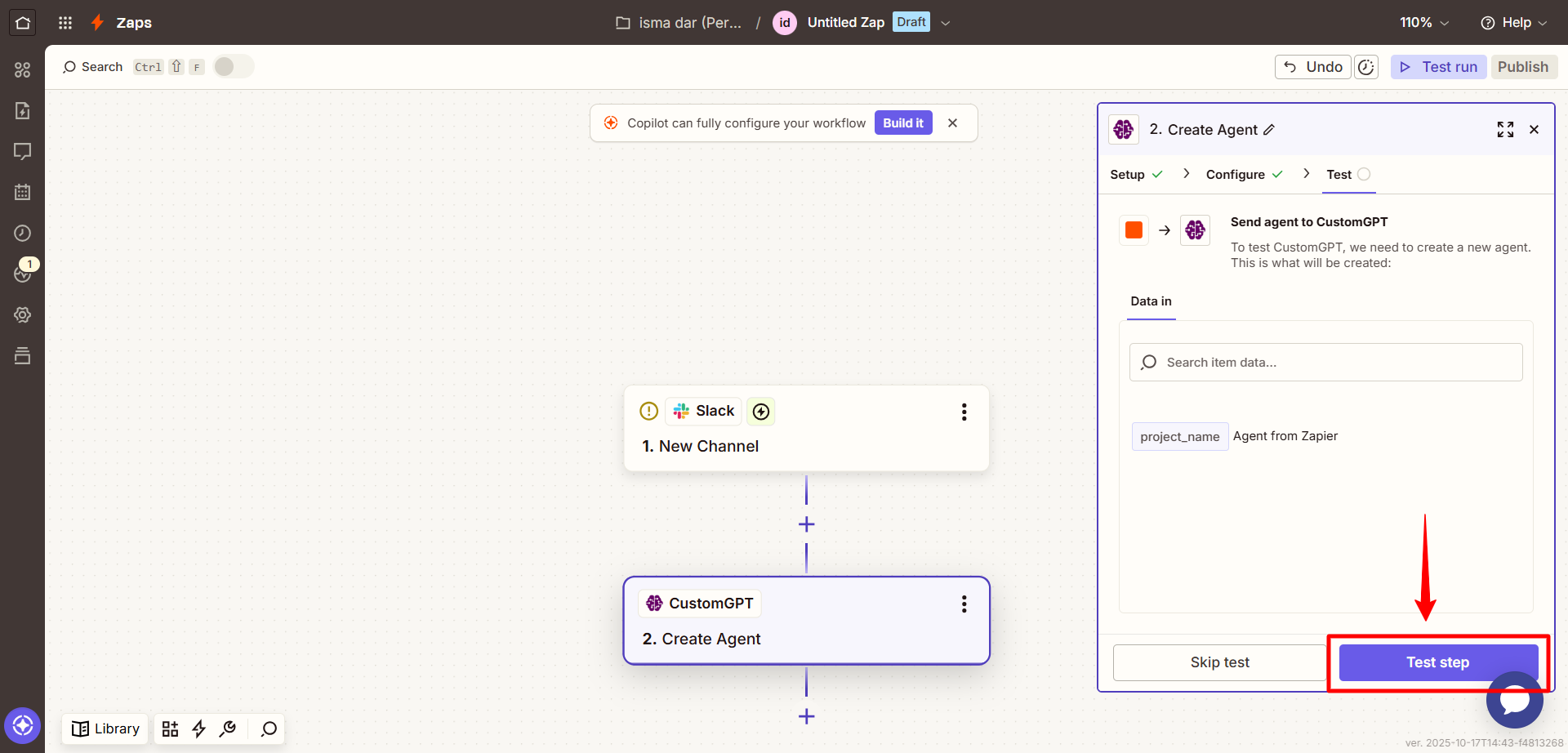The height and width of the screenshot is (753, 1568).
Task: Open the Versions stack icon
Action: pos(23,355)
